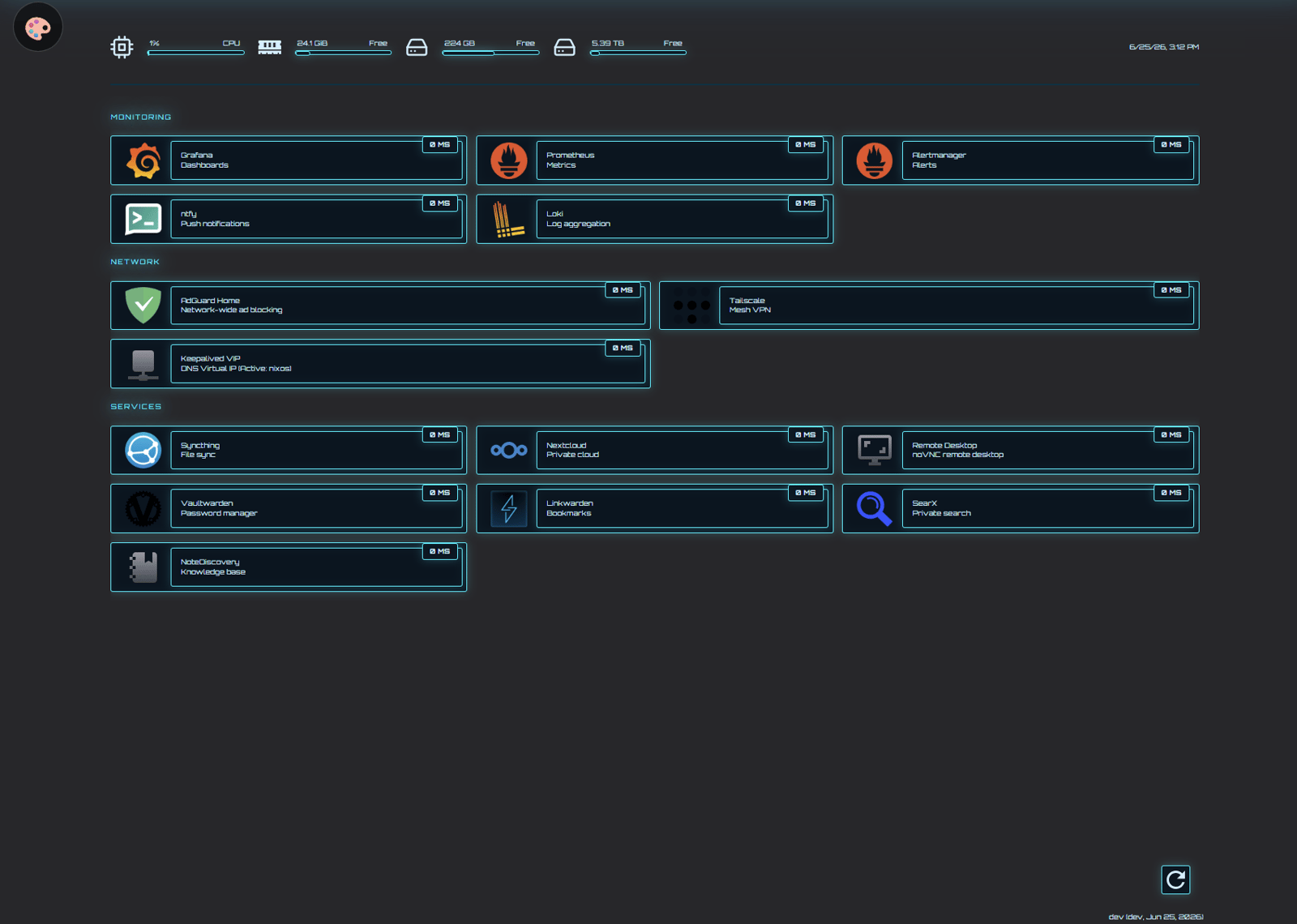Click the version text 'dev (dev, Jun 25, 2026)'
Viewport: 1297px width, 924px height.
coord(1156,917)
